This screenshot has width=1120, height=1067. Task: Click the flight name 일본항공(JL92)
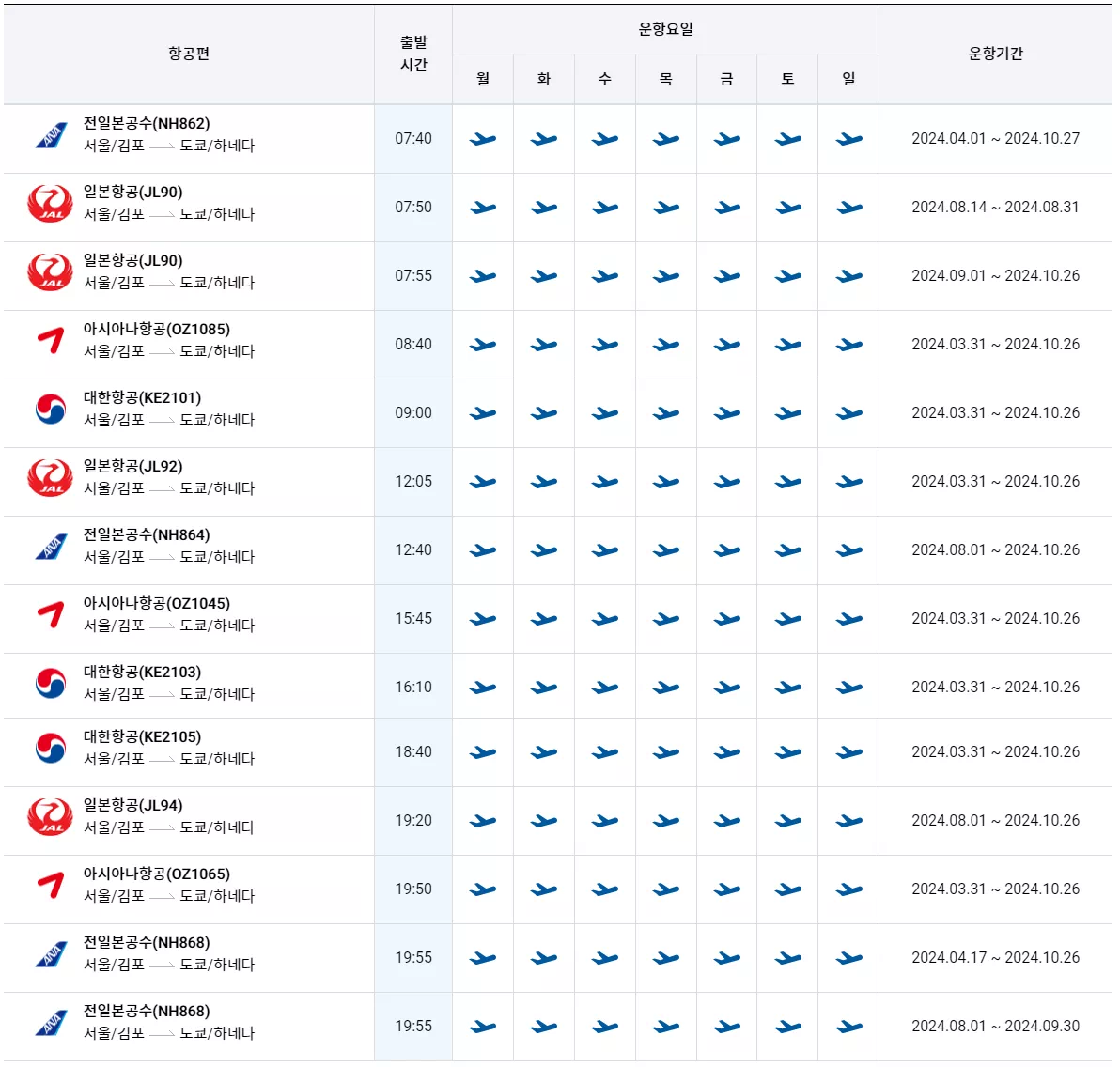[132, 467]
